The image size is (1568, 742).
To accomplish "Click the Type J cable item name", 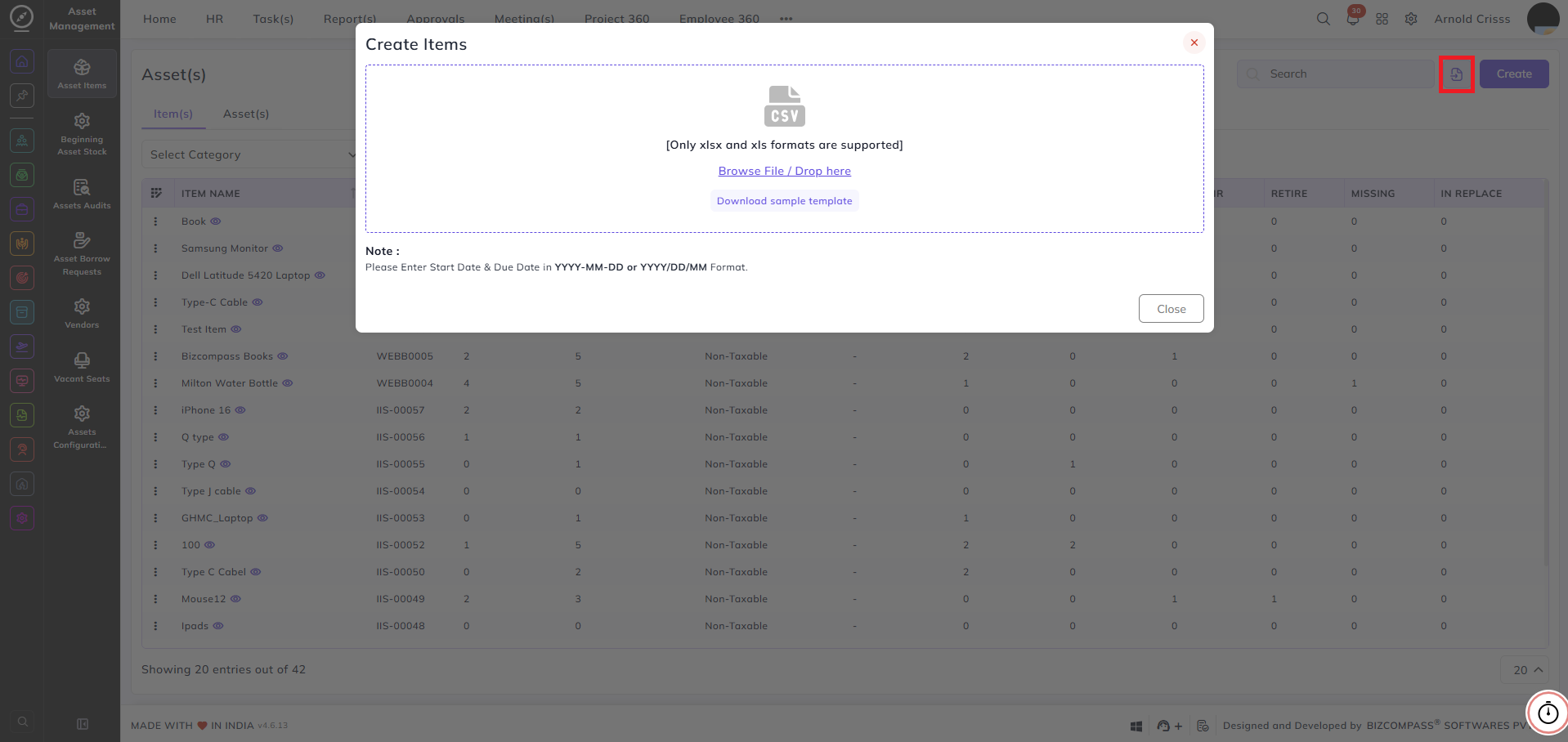I will pyautogui.click(x=211, y=491).
